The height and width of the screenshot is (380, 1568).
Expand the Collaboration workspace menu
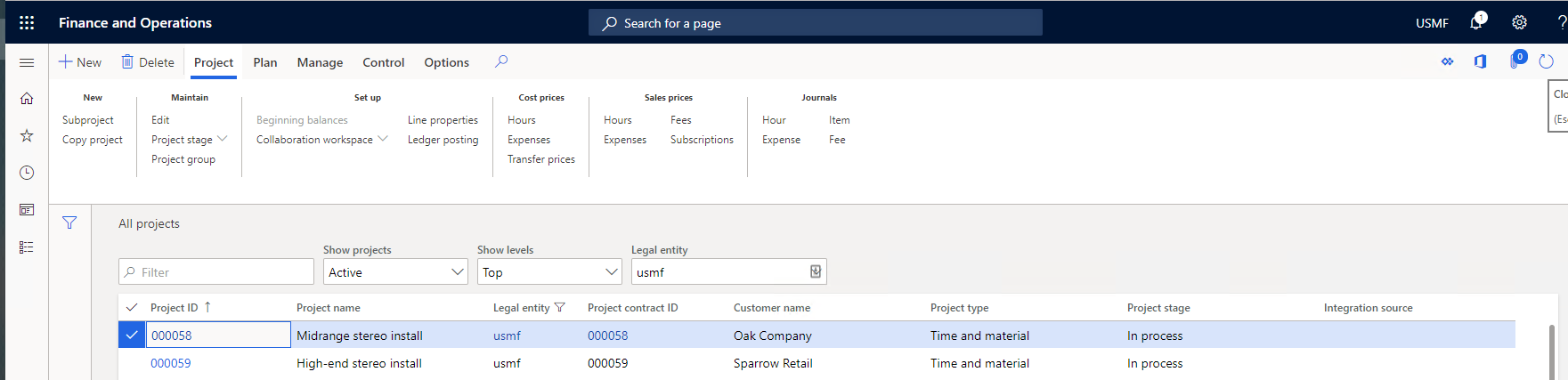[x=322, y=140]
